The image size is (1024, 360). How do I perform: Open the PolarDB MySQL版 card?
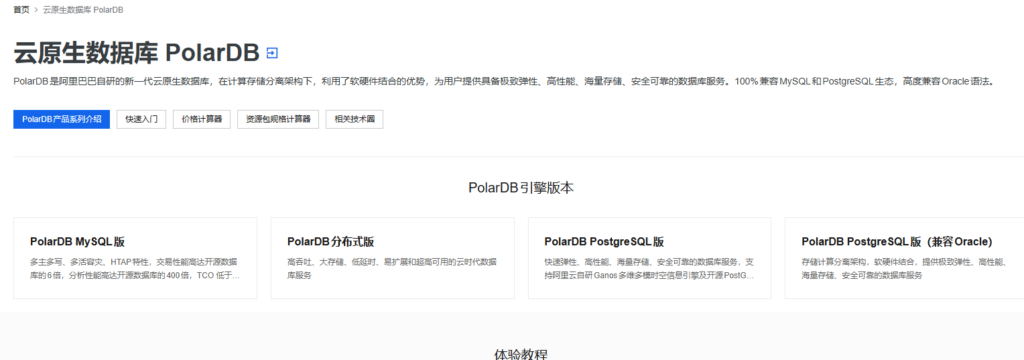coord(135,258)
